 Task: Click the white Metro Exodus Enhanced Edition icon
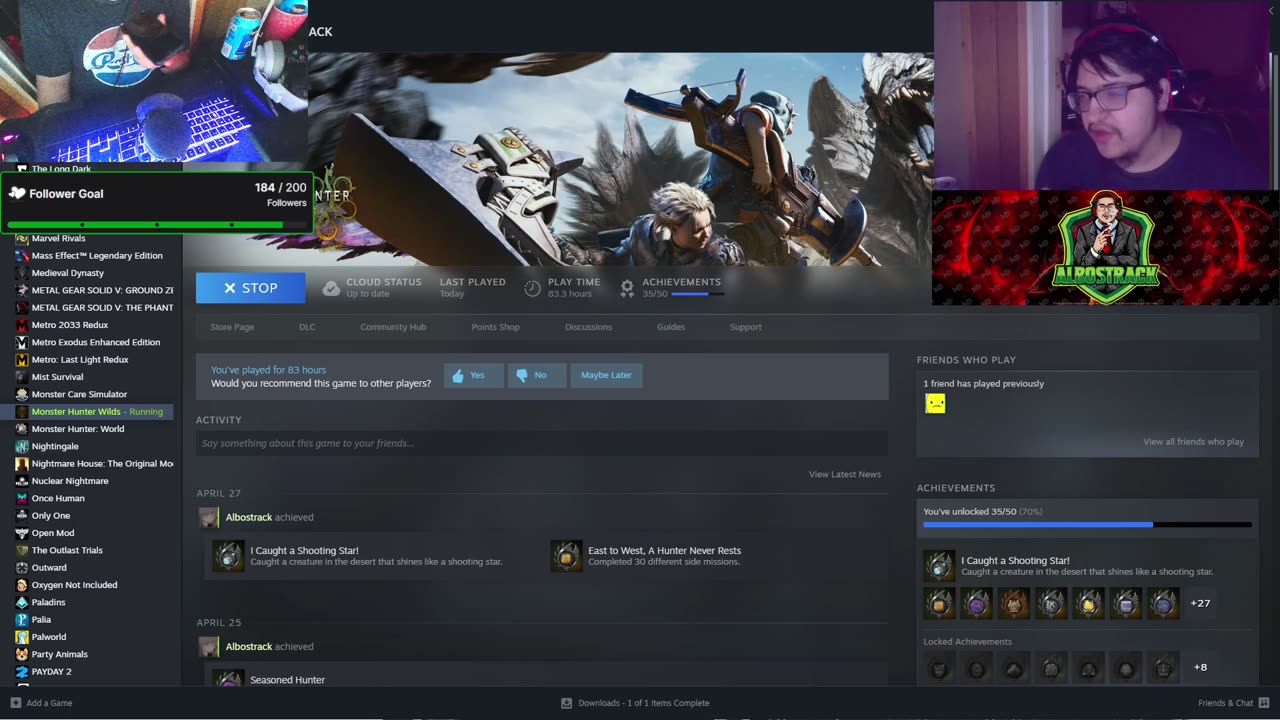click(x=22, y=342)
